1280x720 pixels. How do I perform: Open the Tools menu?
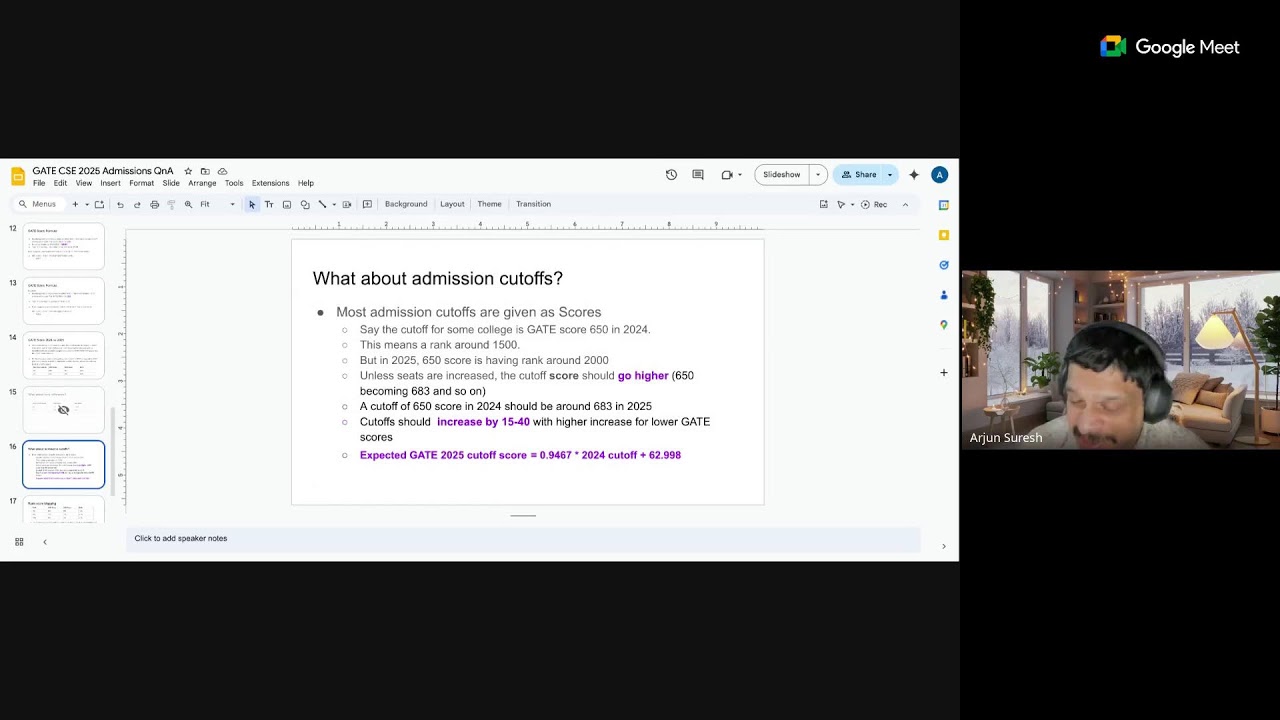(x=234, y=183)
